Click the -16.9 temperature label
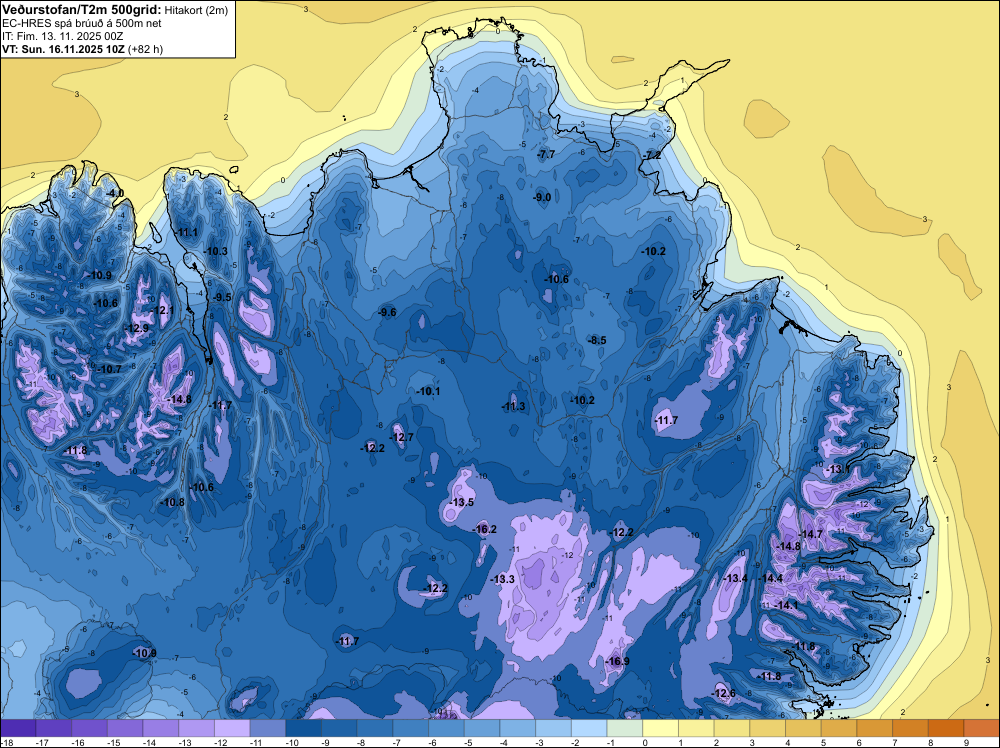 (x=617, y=661)
